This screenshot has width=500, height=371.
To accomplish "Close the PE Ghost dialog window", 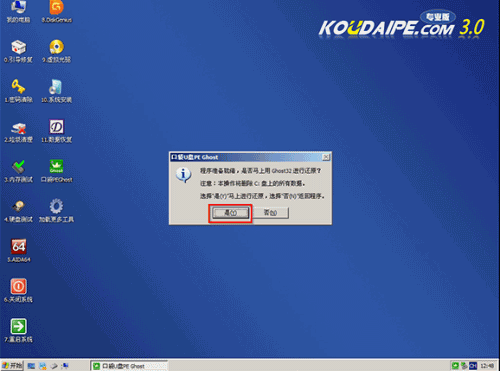I will [x=326, y=157].
